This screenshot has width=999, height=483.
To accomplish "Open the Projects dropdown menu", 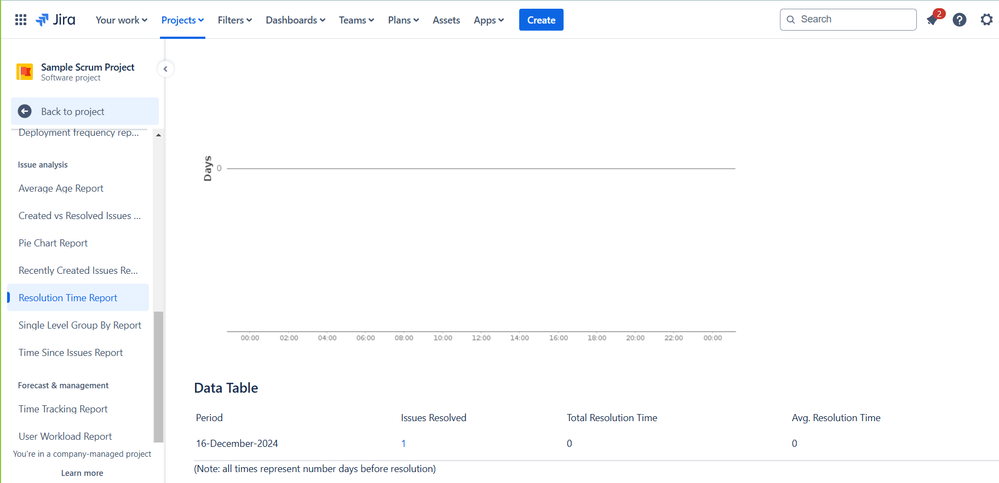I will point(182,20).
